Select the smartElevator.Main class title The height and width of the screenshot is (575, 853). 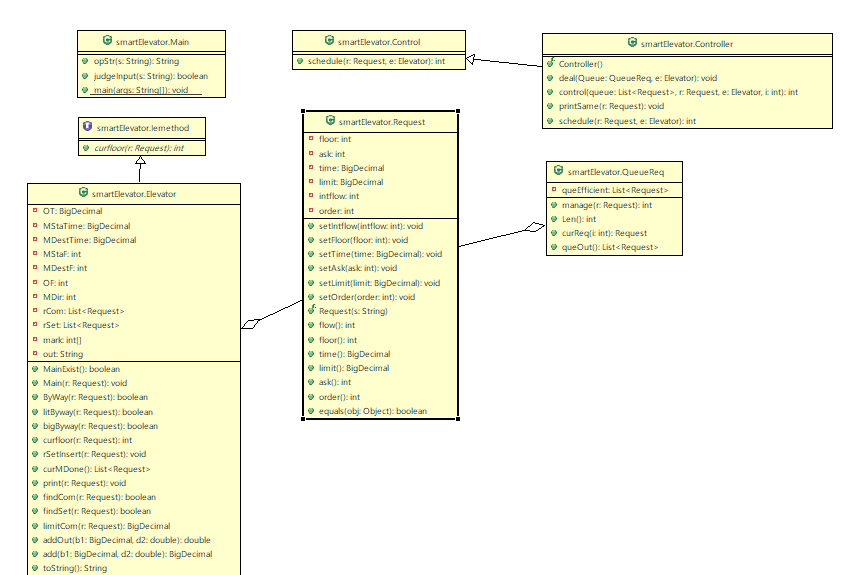click(x=152, y=41)
